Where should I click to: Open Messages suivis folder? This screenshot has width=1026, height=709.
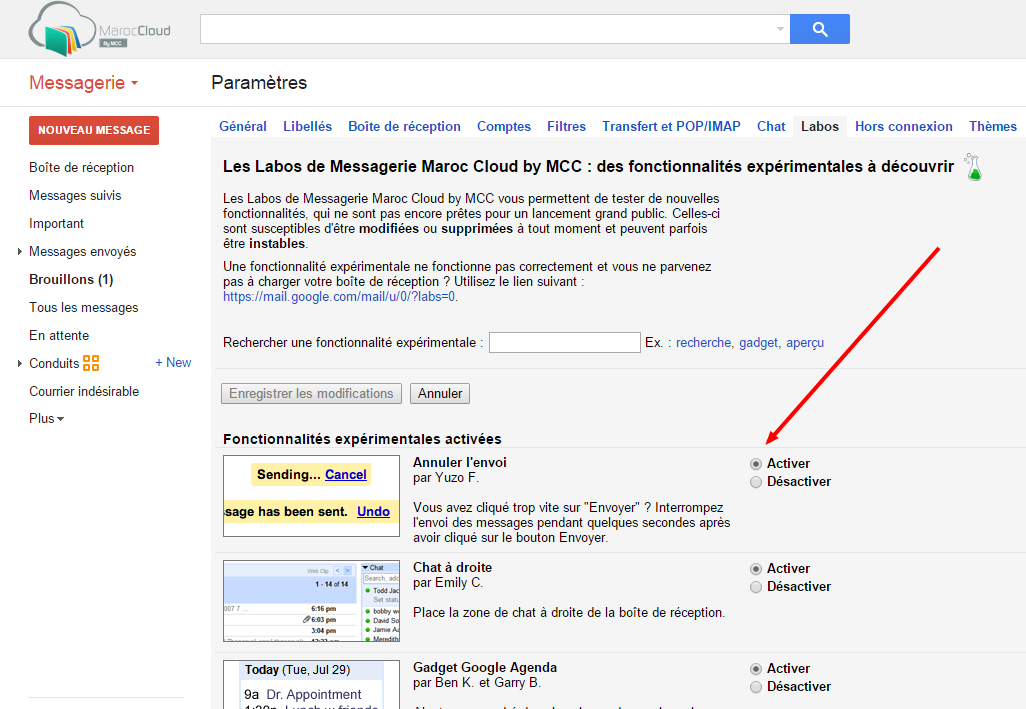[x=75, y=196]
